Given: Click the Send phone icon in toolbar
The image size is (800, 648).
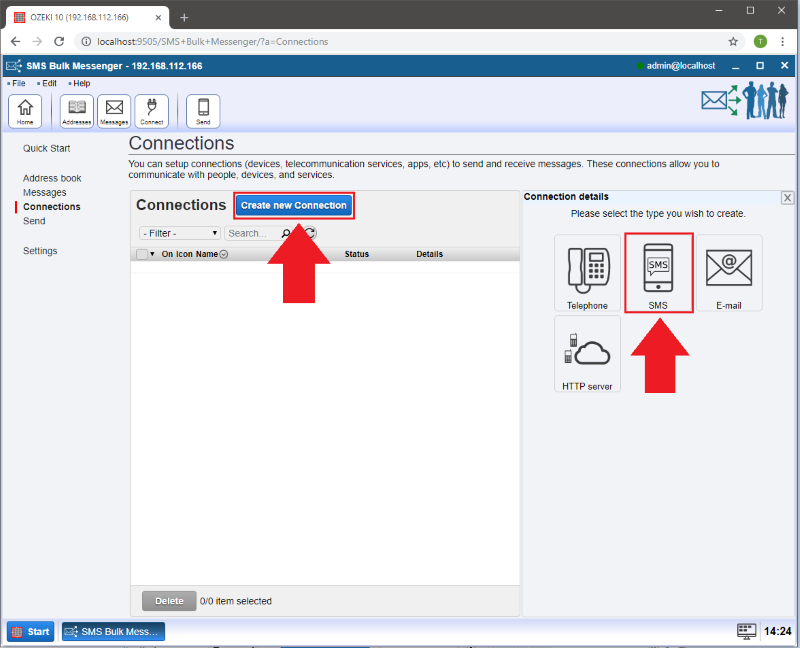Looking at the screenshot, I should (x=203, y=111).
